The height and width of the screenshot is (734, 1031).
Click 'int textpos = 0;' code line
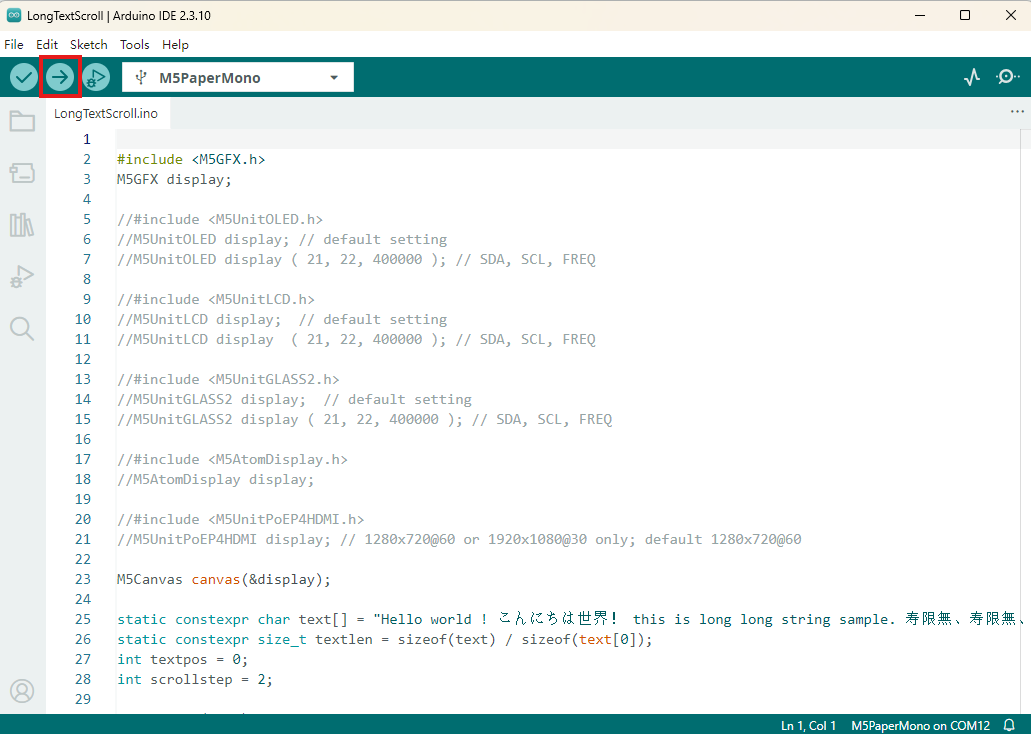(x=183, y=659)
